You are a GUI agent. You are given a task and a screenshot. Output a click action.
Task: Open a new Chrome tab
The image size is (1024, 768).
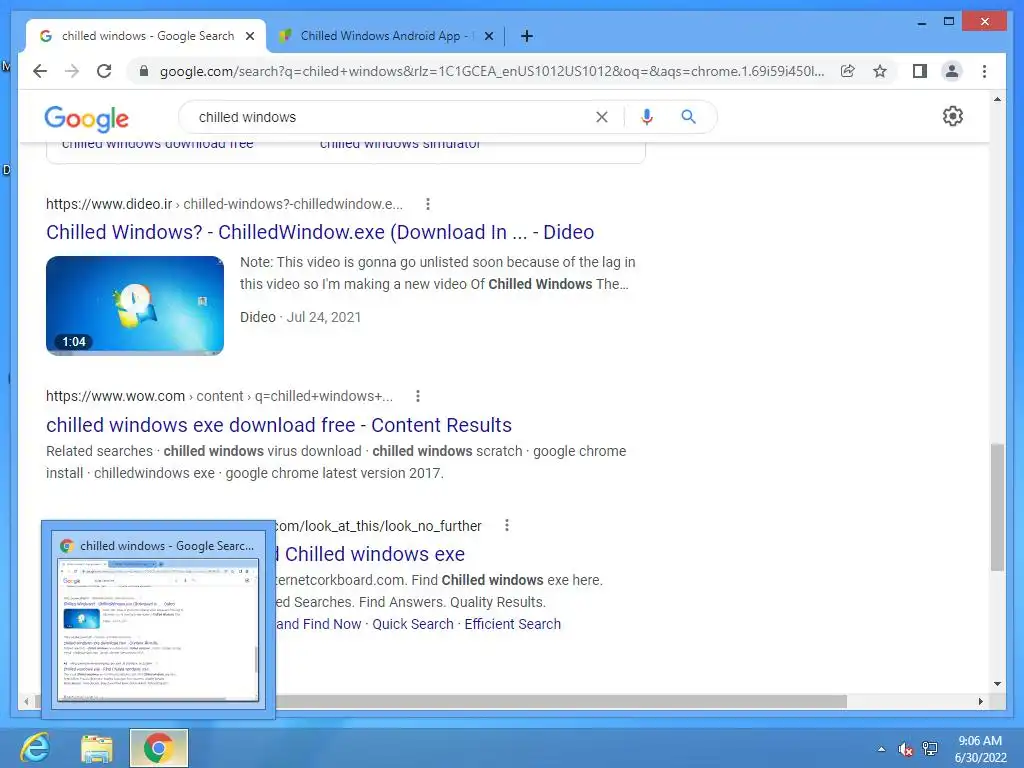click(x=526, y=36)
